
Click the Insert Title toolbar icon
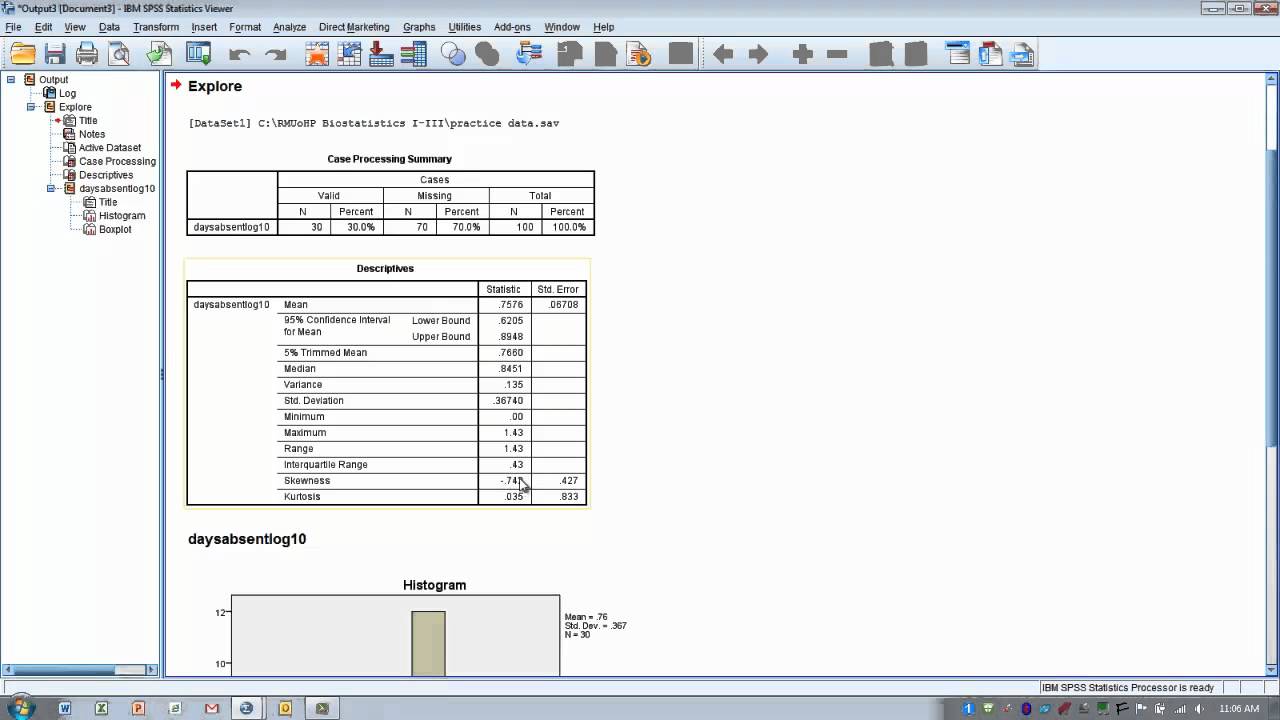click(990, 54)
